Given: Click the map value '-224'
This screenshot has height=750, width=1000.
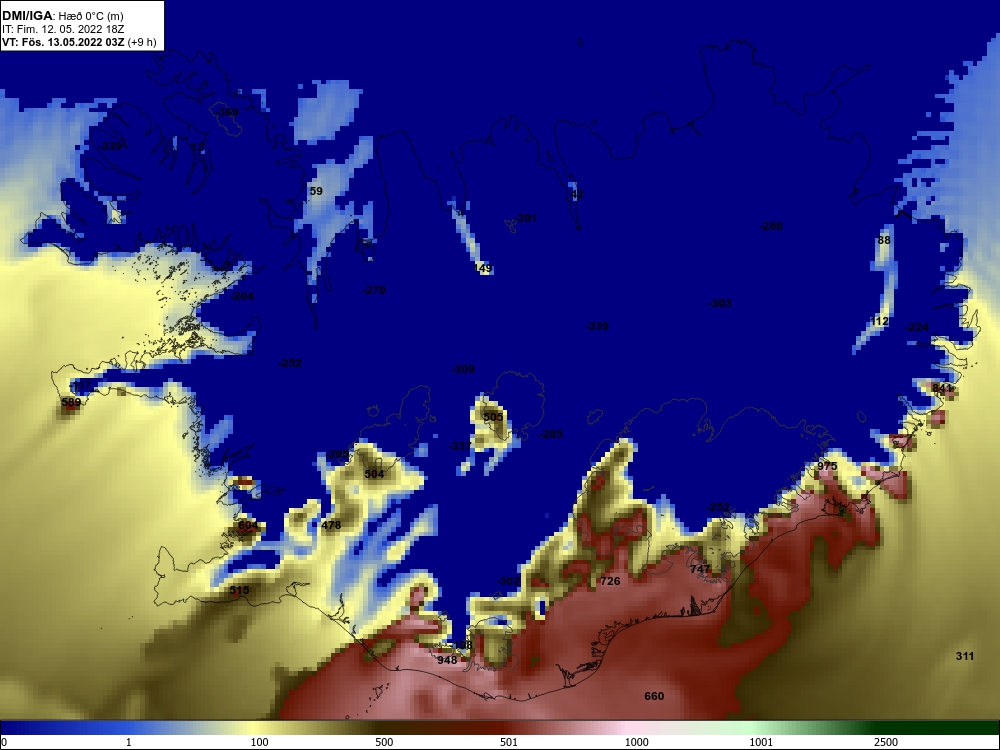Looking at the screenshot, I should pos(917,327).
